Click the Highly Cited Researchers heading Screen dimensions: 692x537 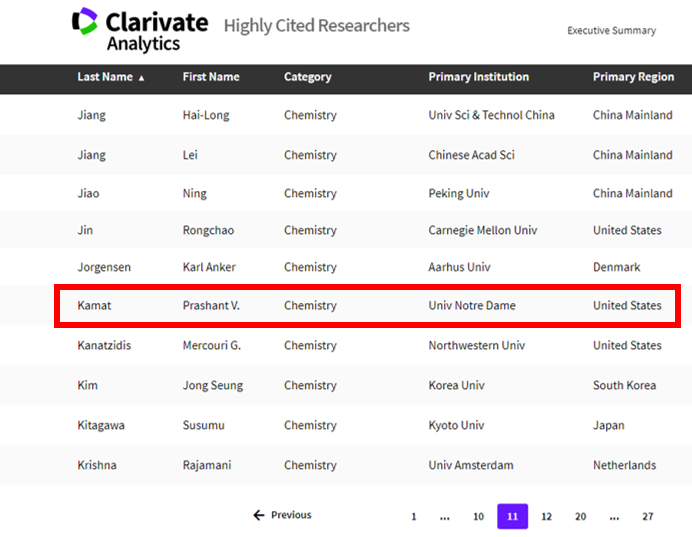[x=317, y=26]
